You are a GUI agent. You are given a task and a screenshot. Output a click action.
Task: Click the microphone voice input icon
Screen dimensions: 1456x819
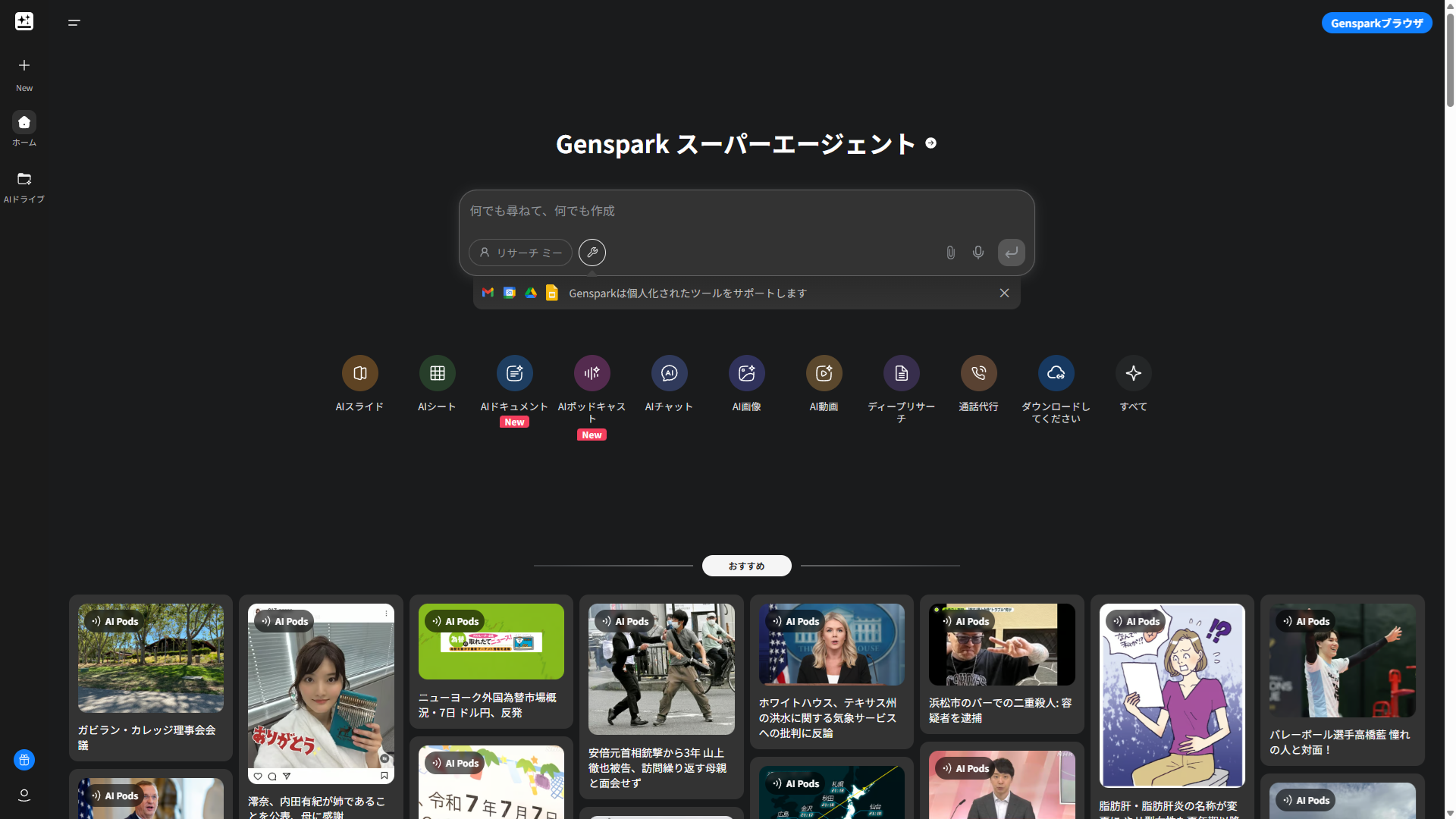(978, 253)
